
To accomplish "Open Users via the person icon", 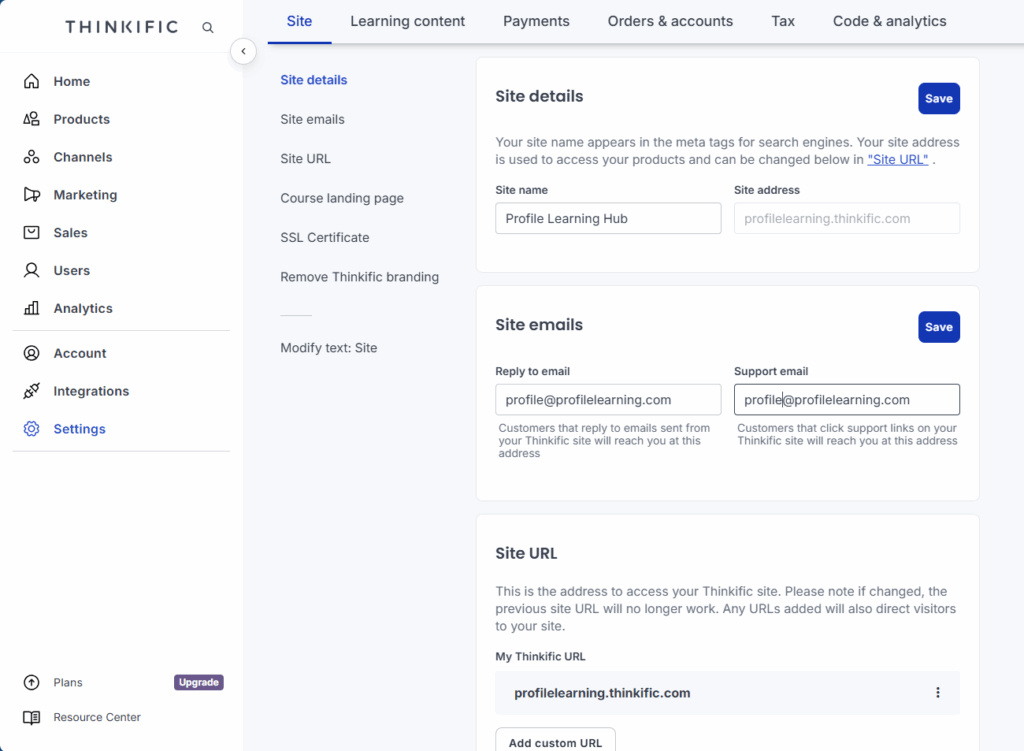I will tap(32, 271).
